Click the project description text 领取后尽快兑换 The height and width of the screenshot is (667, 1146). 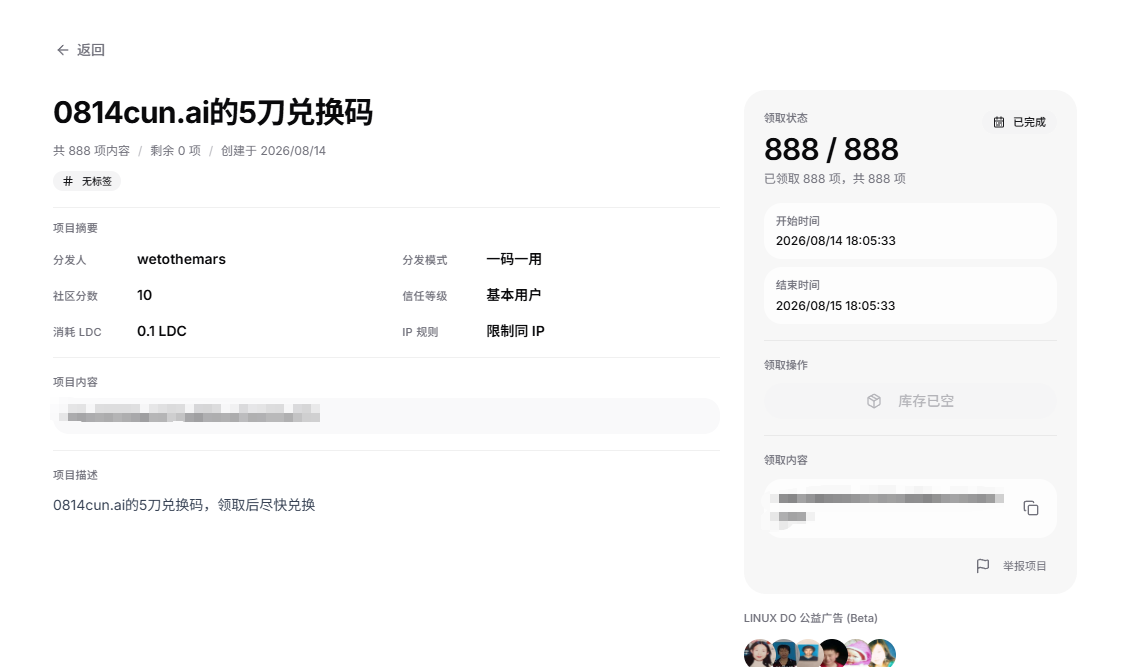coord(266,505)
